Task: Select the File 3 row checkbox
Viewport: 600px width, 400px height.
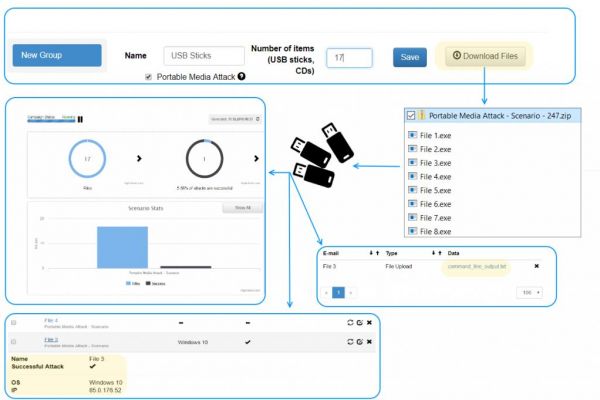Action: click(13, 341)
